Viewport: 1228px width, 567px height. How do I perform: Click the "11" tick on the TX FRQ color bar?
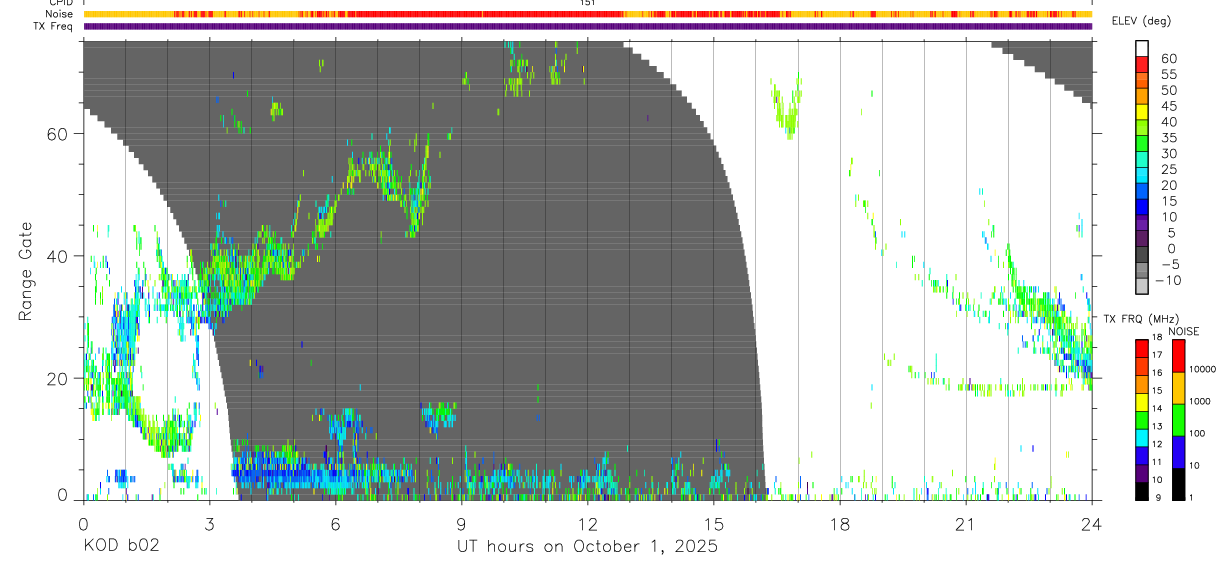[1157, 462]
